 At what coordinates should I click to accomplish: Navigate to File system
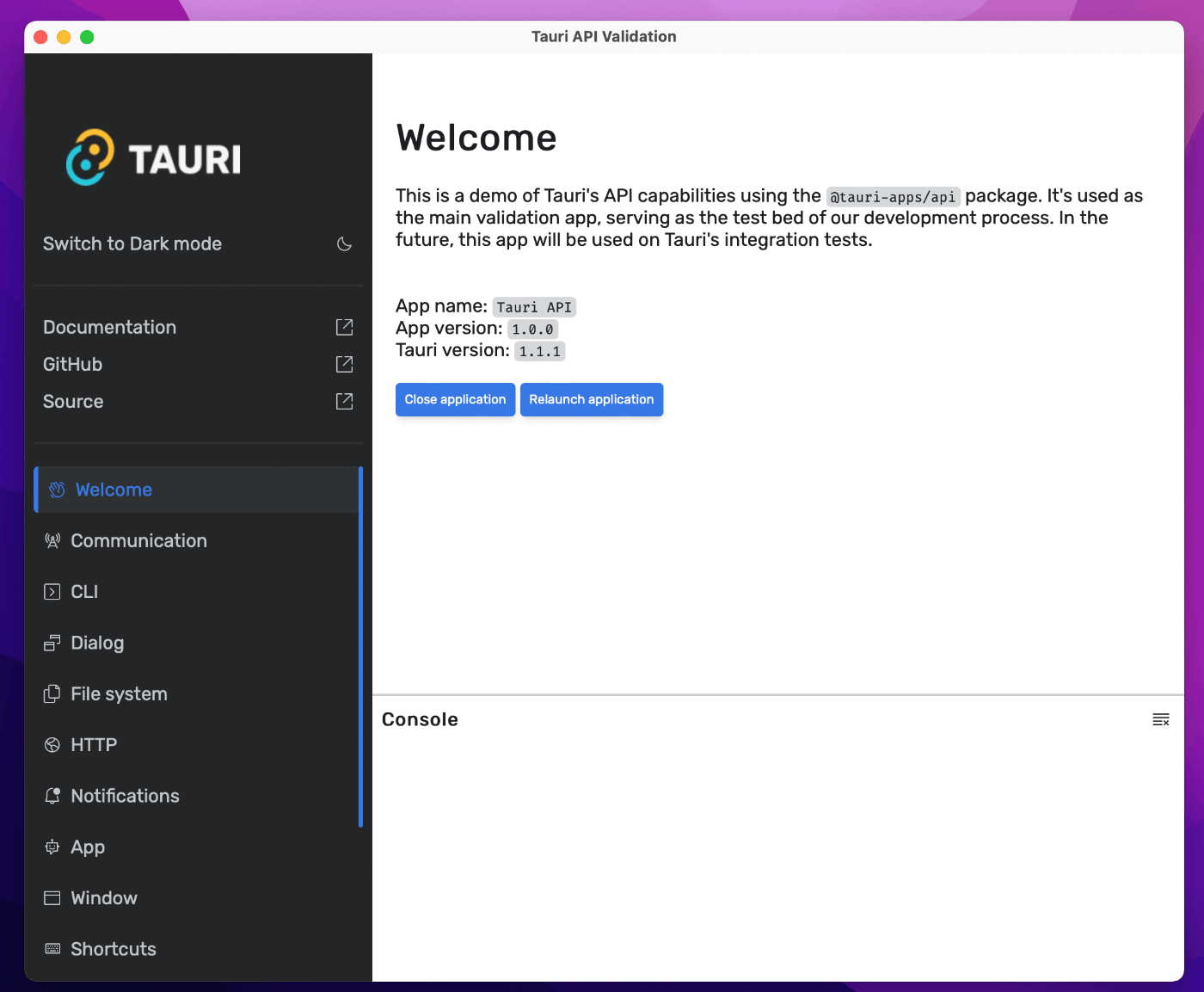[x=196, y=693]
